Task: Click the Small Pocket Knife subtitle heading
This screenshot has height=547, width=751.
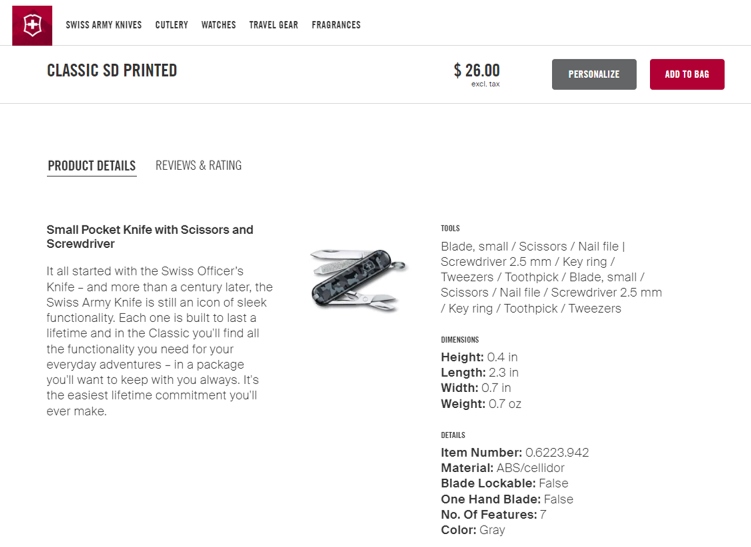Action: point(150,237)
